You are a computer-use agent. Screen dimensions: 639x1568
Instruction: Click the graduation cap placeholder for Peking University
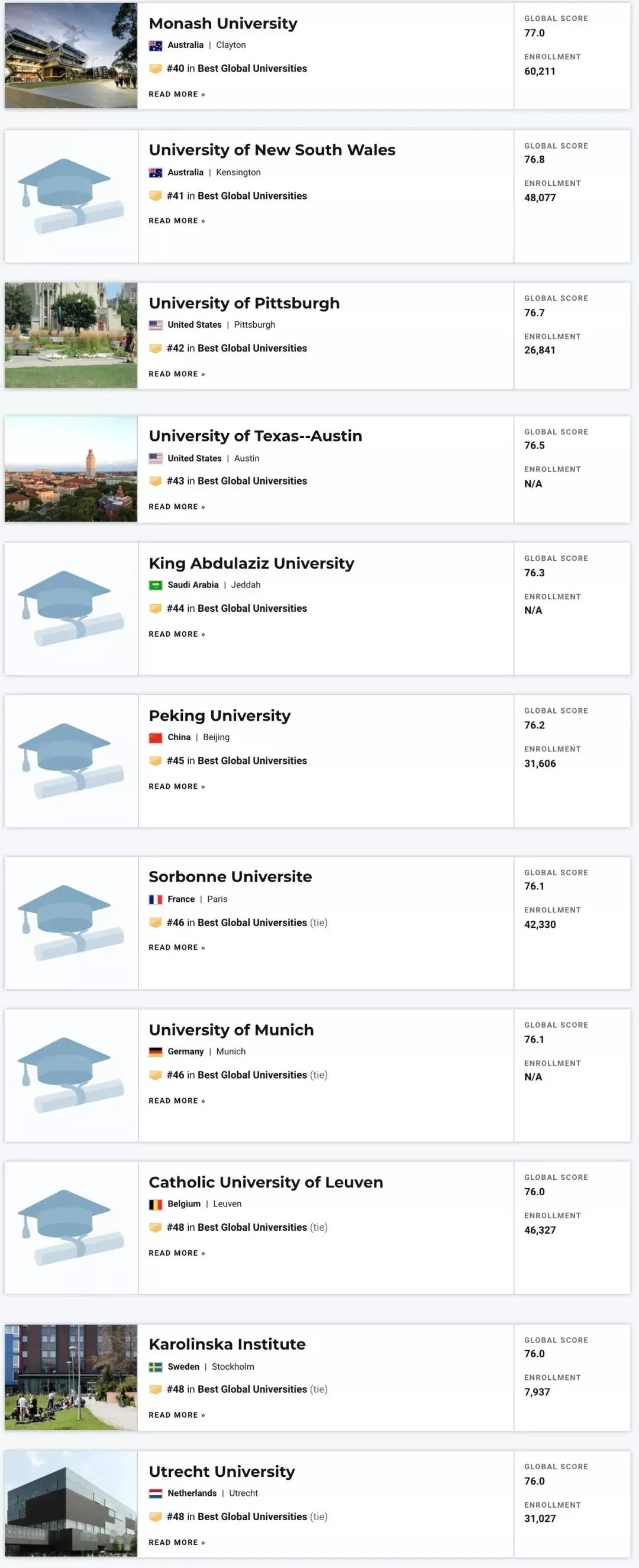tap(70, 761)
